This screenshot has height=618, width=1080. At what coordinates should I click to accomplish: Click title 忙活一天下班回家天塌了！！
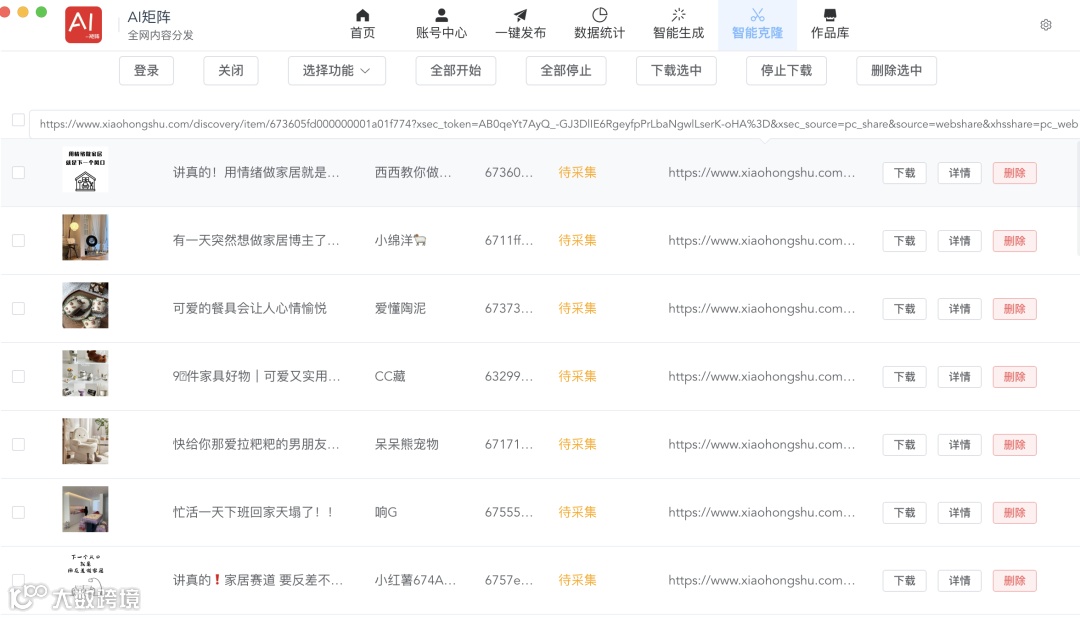[253, 512]
